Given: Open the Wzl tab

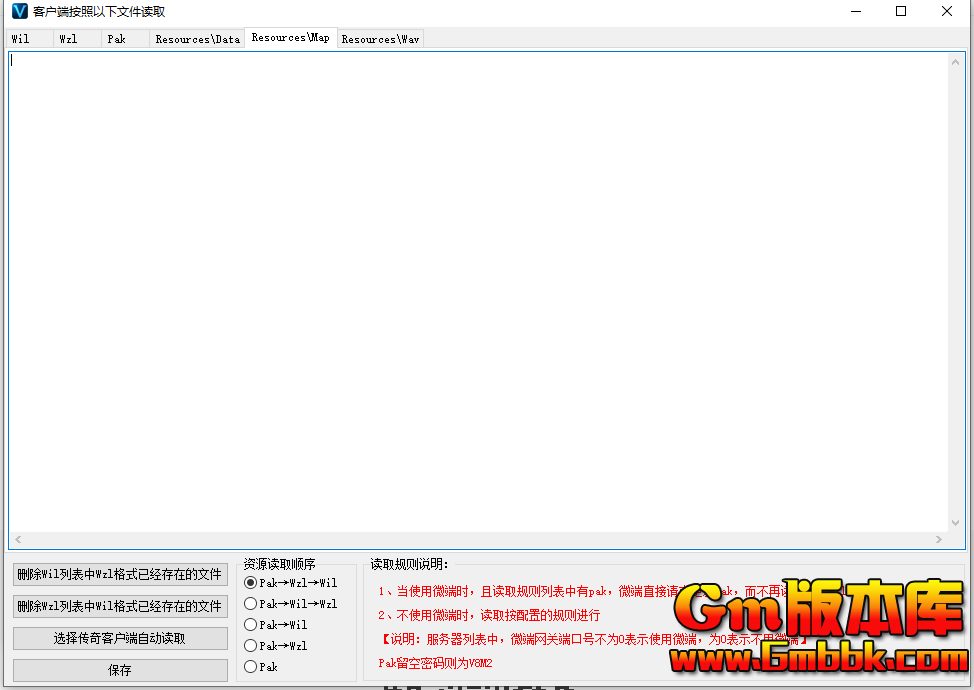Looking at the screenshot, I should pyautogui.click(x=68, y=39).
